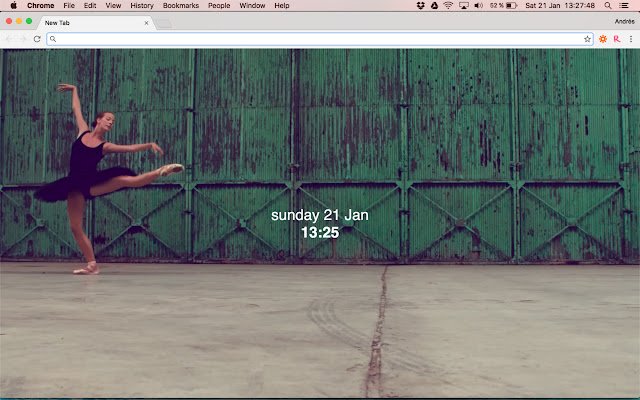
Task: Open the volume control icon
Action: coord(479,5)
